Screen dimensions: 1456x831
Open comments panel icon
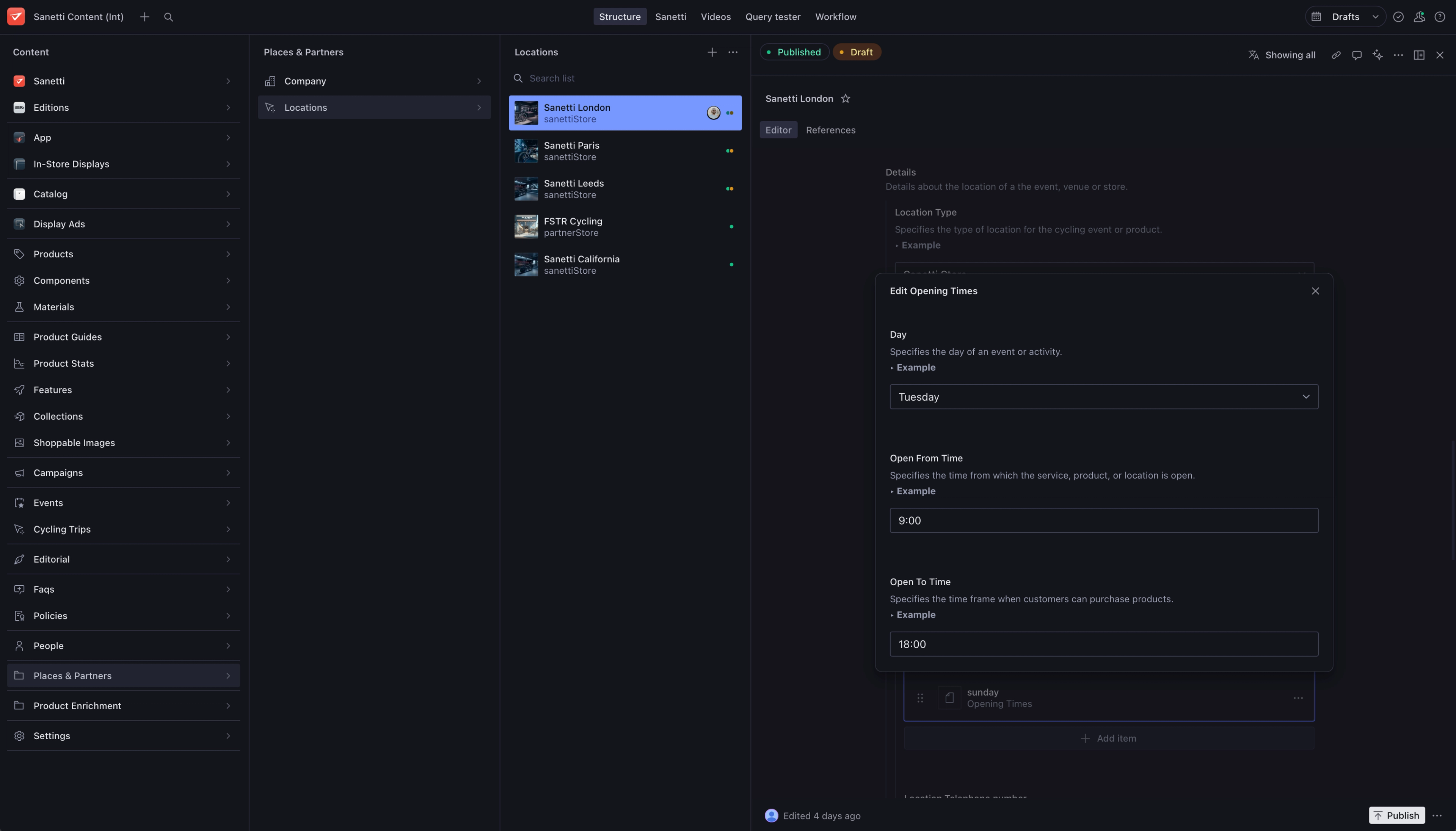point(1357,55)
